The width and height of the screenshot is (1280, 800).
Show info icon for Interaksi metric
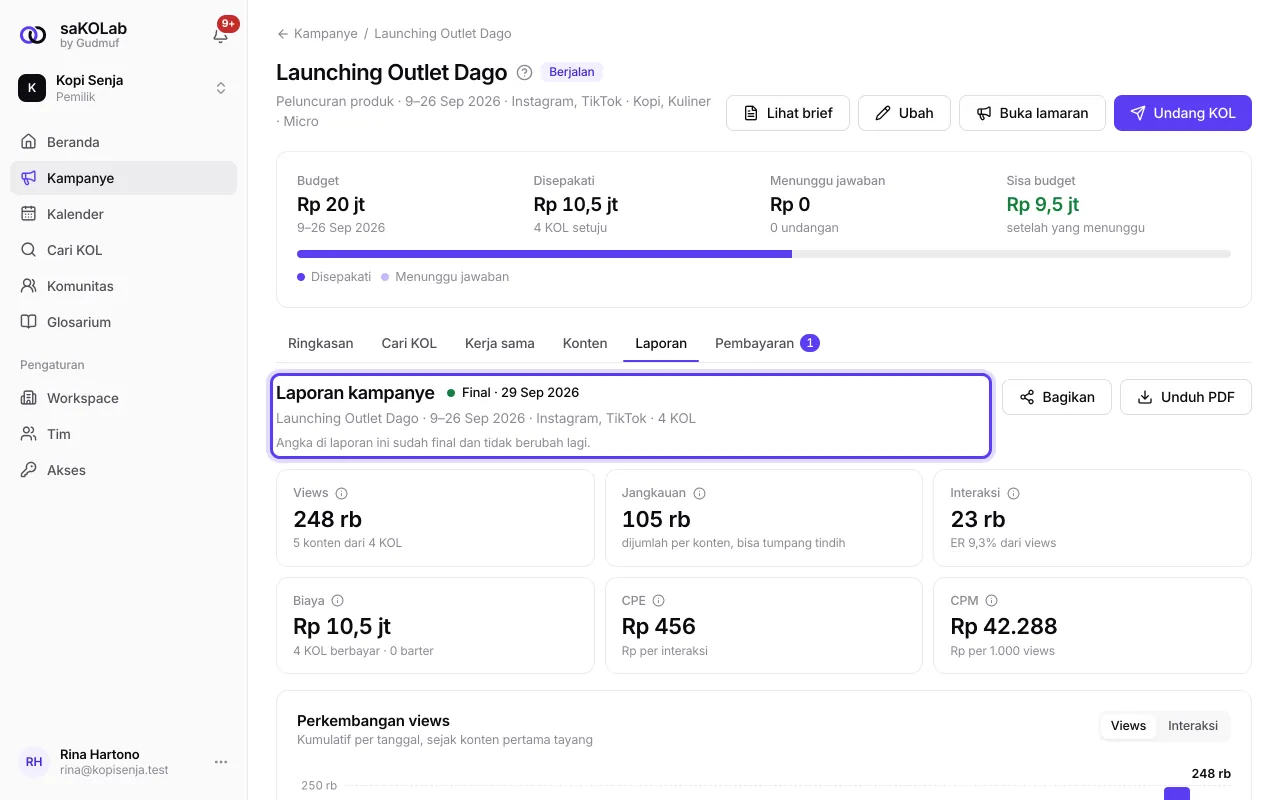tap(1013, 493)
